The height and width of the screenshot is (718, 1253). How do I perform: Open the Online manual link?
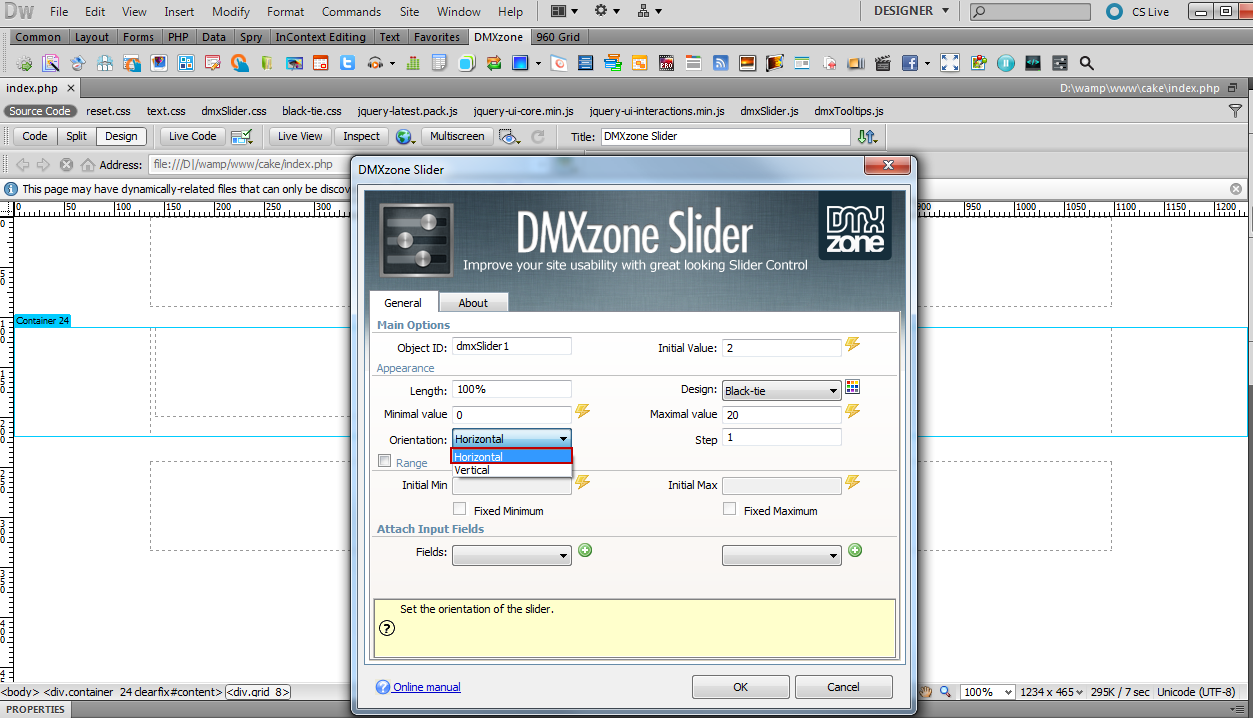(427, 687)
